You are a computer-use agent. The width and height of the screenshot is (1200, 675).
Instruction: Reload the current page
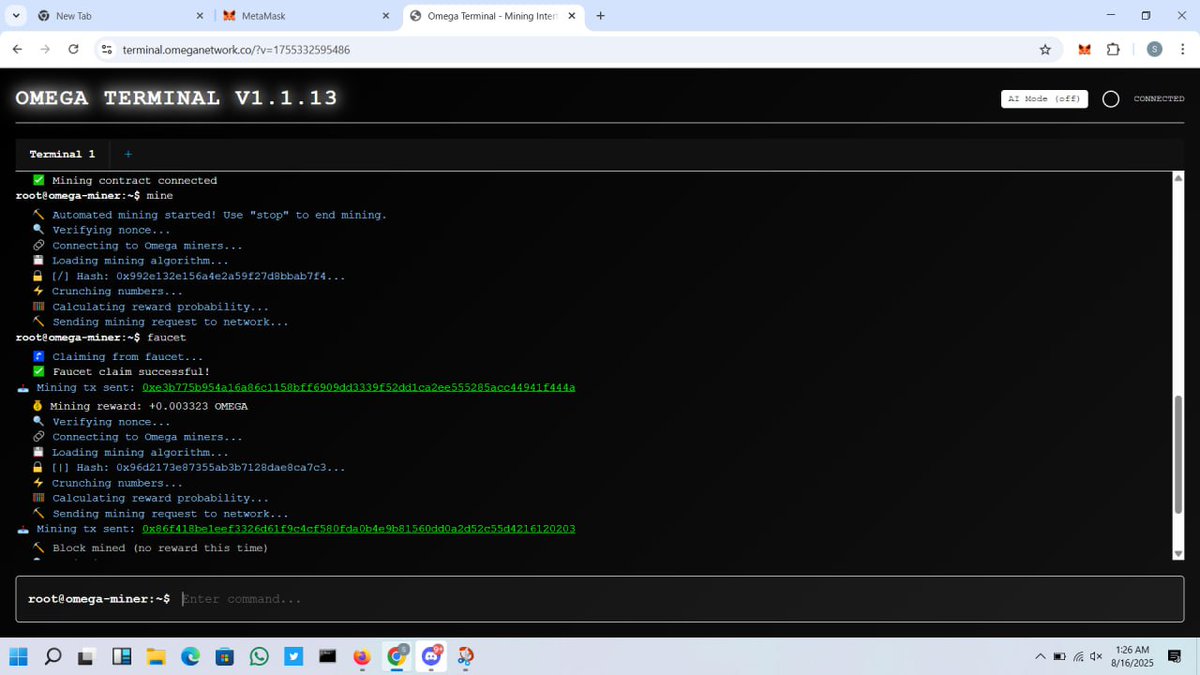(73, 49)
